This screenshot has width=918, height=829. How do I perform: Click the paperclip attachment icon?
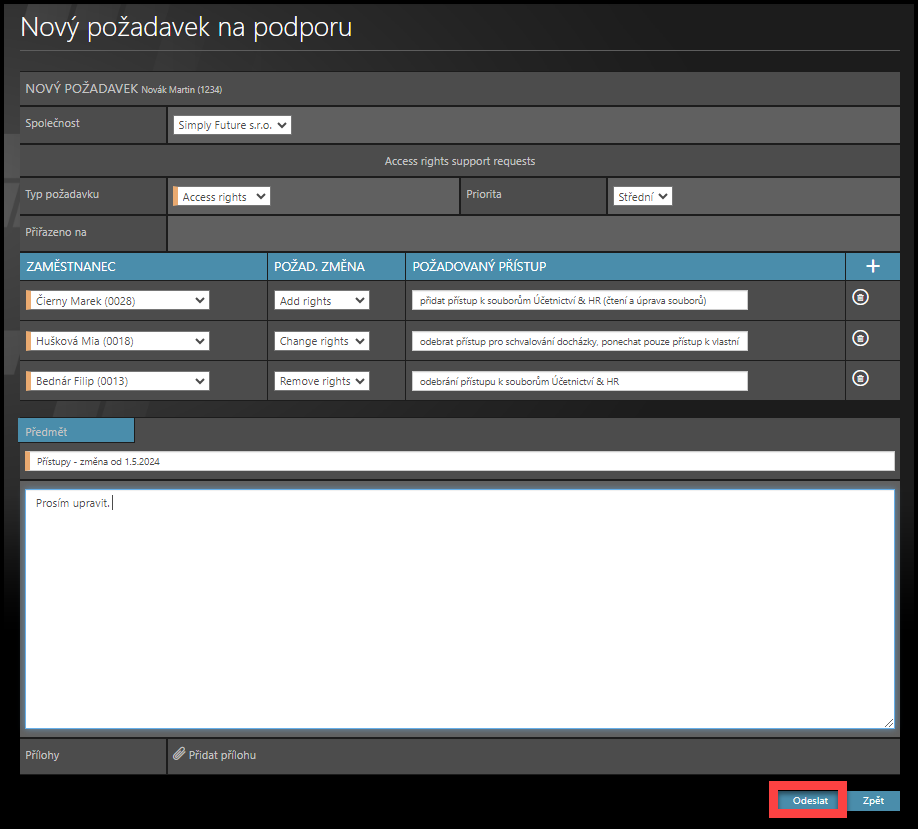pyautogui.click(x=179, y=755)
